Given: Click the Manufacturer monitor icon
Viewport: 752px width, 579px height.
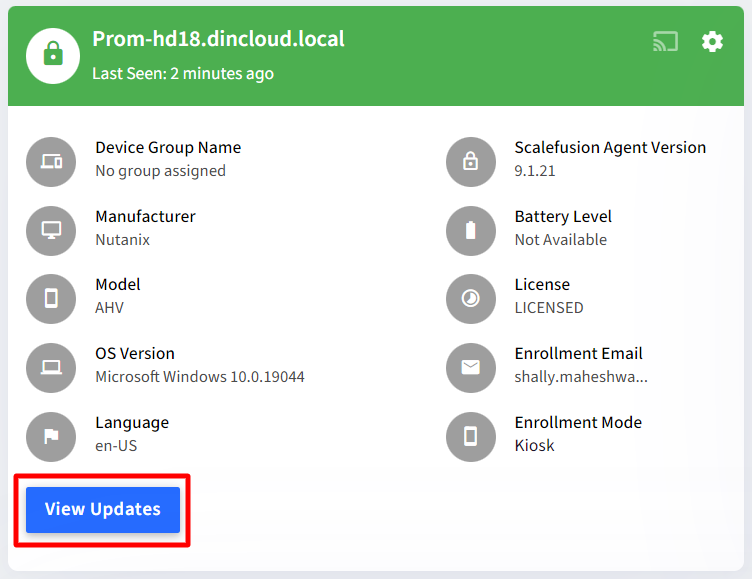Looking at the screenshot, I should point(51,231).
